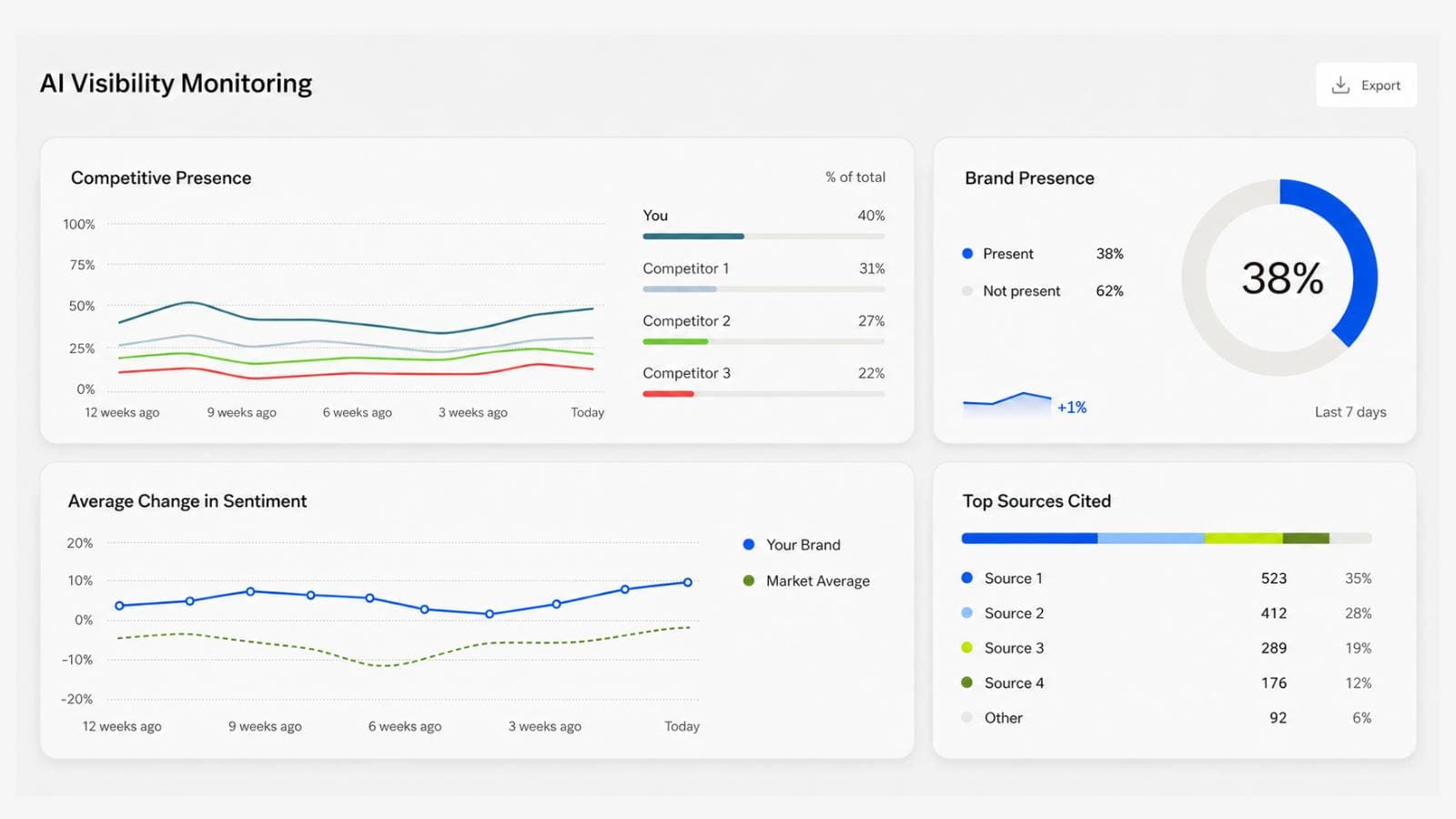Click the '523' count for Source 1
The width and height of the screenshot is (1456, 819).
tap(1274, 579)
